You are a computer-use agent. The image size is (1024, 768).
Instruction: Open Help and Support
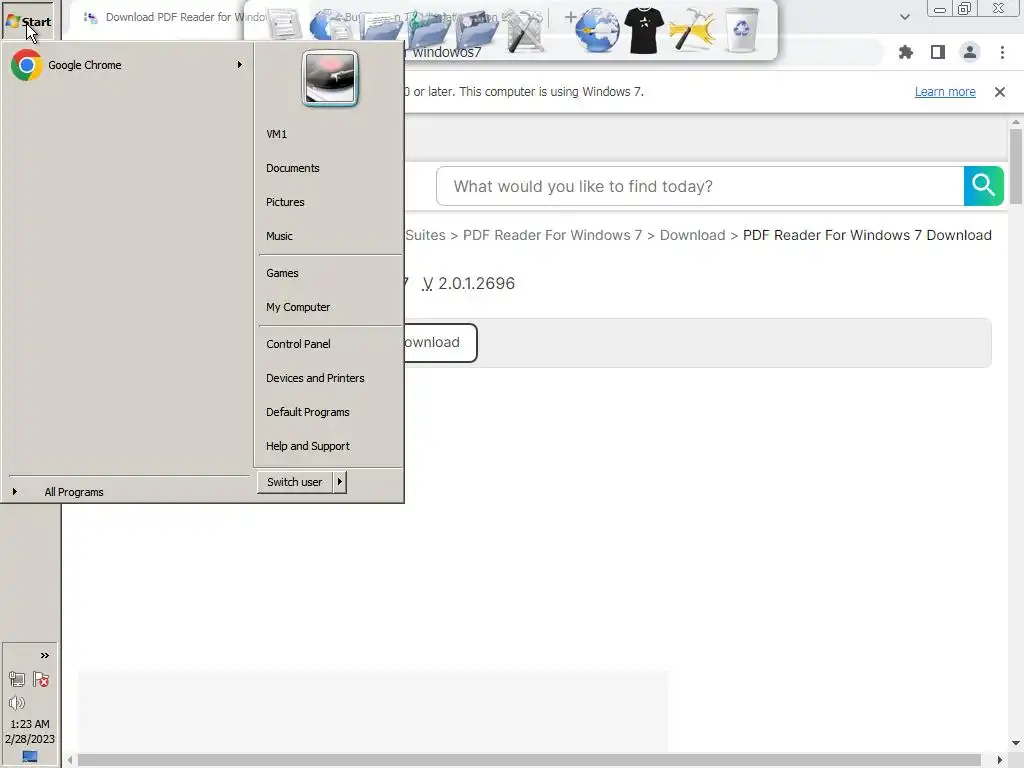tap(308, 446)
